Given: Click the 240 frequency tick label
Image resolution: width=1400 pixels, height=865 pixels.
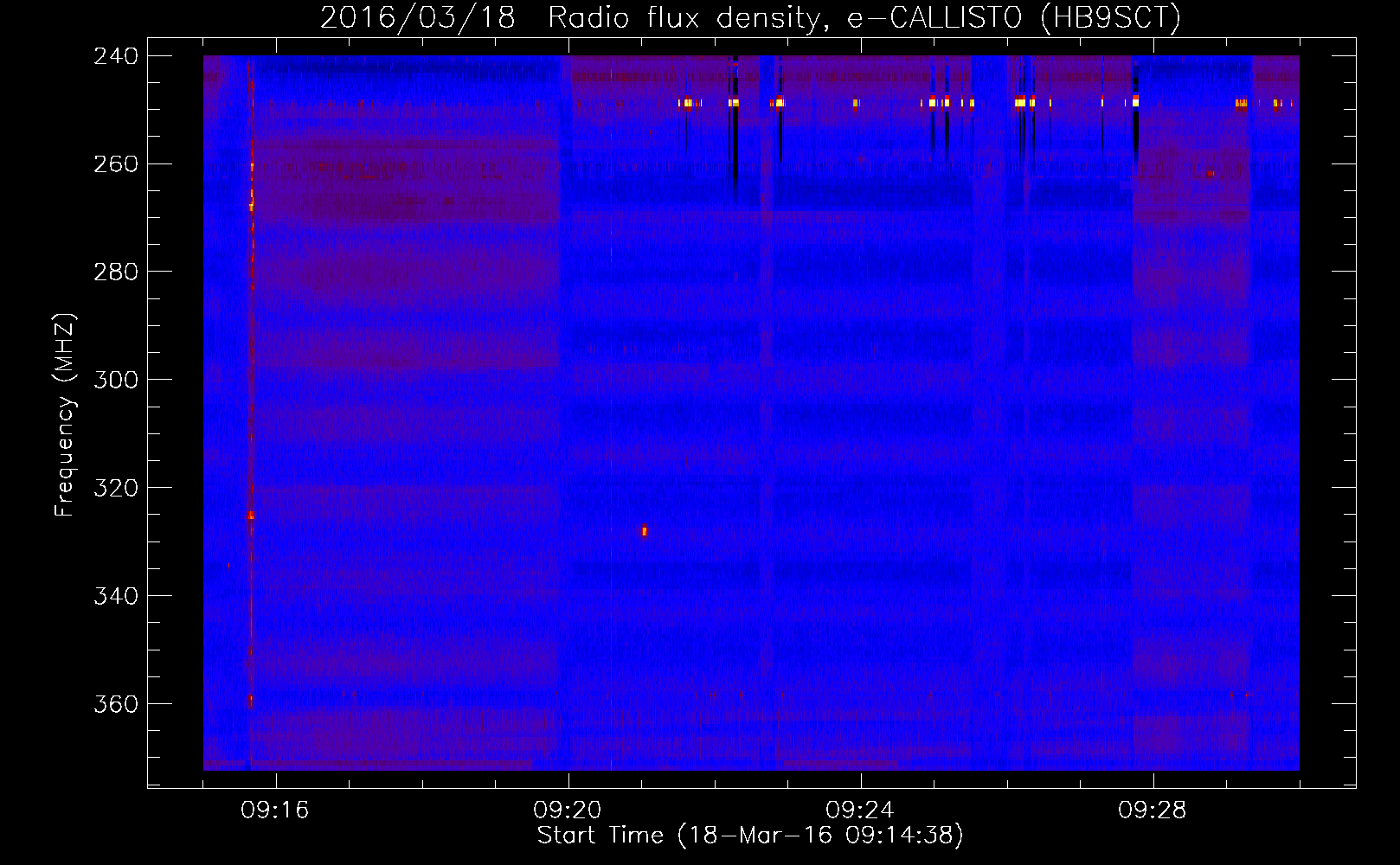Looking at the screenshot, I should pyautogui.click(x=116, y=56).
